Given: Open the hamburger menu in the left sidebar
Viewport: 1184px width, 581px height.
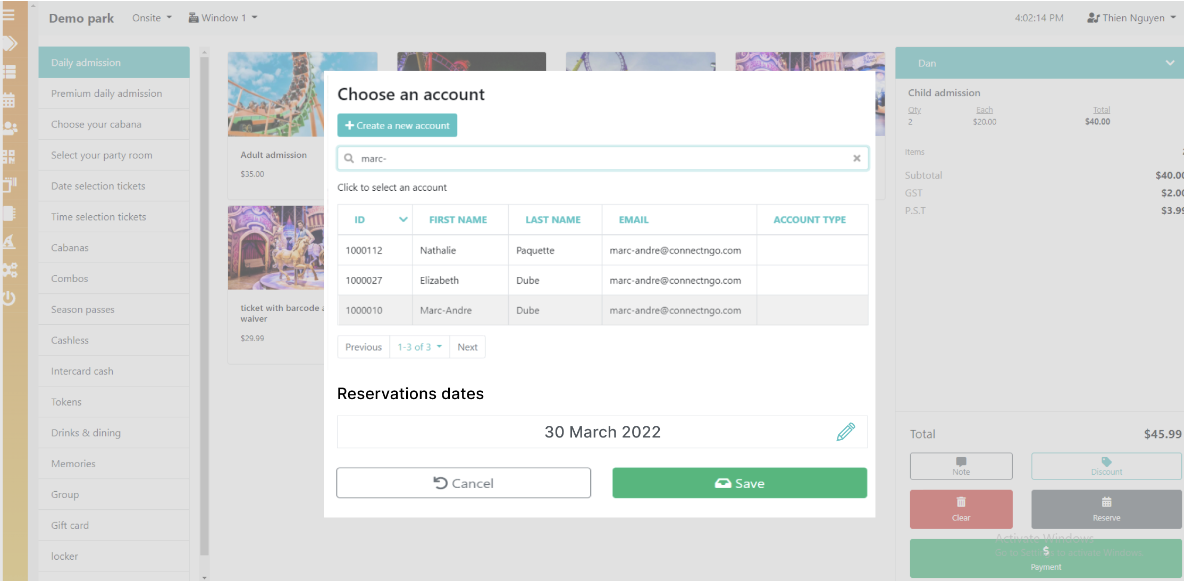Looking at the screenshot, I should coord(9,15).
